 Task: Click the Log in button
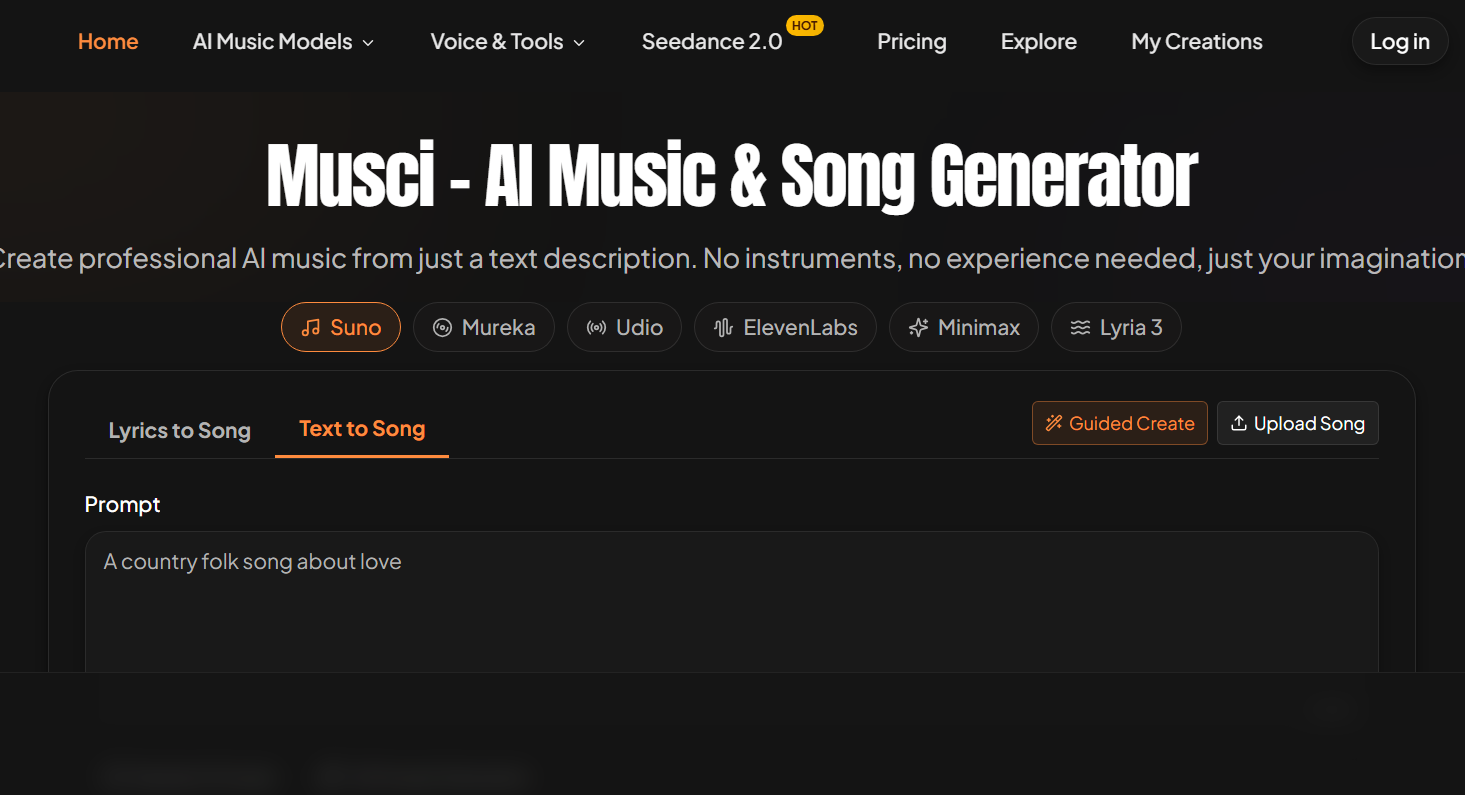[x=1400, y=42]
